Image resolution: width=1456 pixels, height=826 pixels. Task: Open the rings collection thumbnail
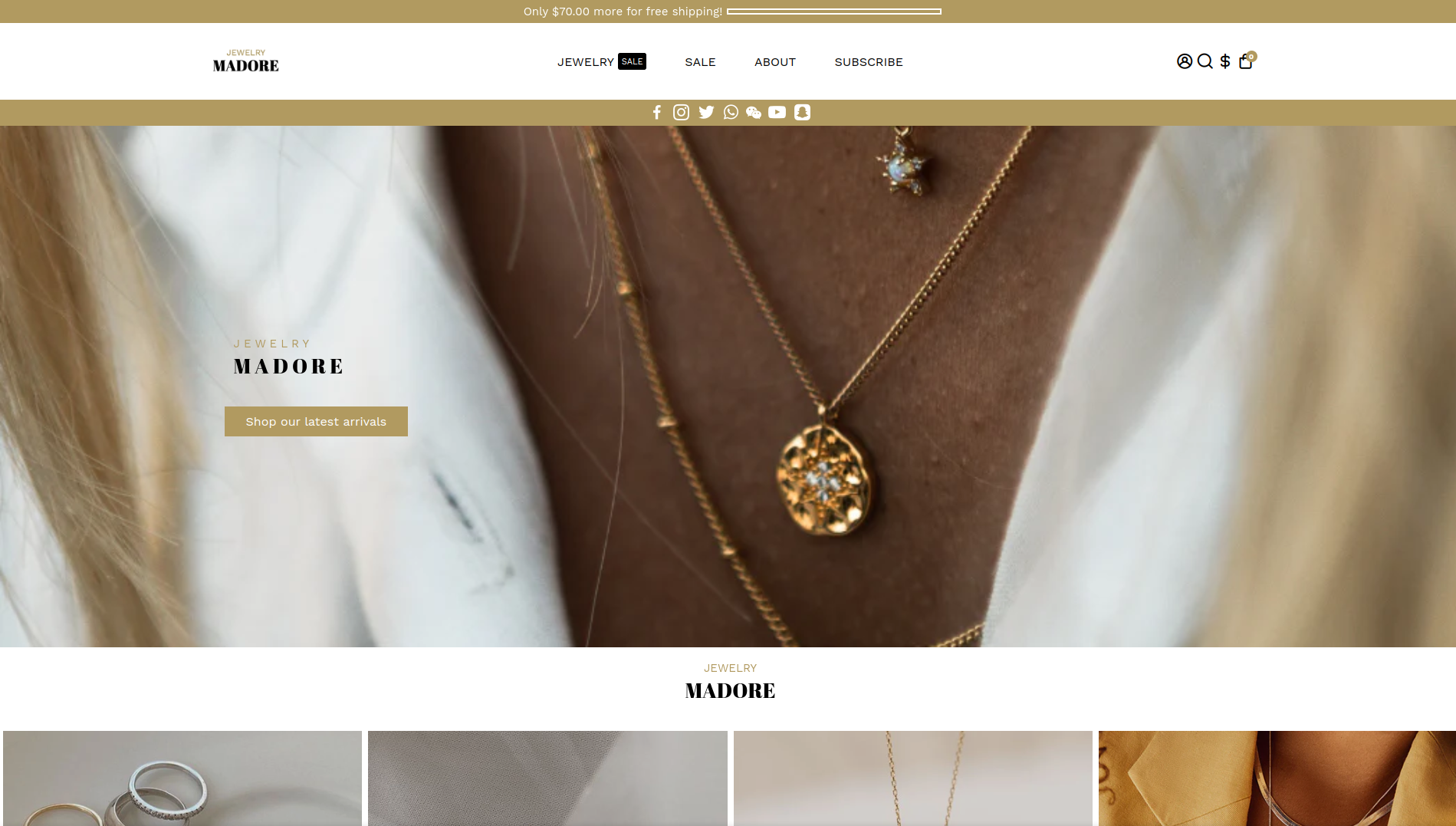point(182,778)
